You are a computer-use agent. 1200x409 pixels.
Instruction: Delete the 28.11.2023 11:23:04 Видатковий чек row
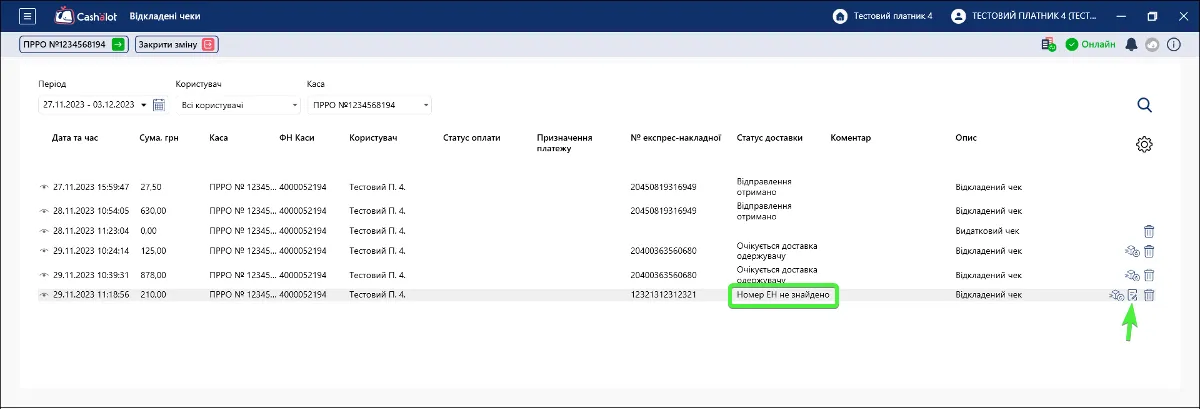click(x=1149, y=231)
